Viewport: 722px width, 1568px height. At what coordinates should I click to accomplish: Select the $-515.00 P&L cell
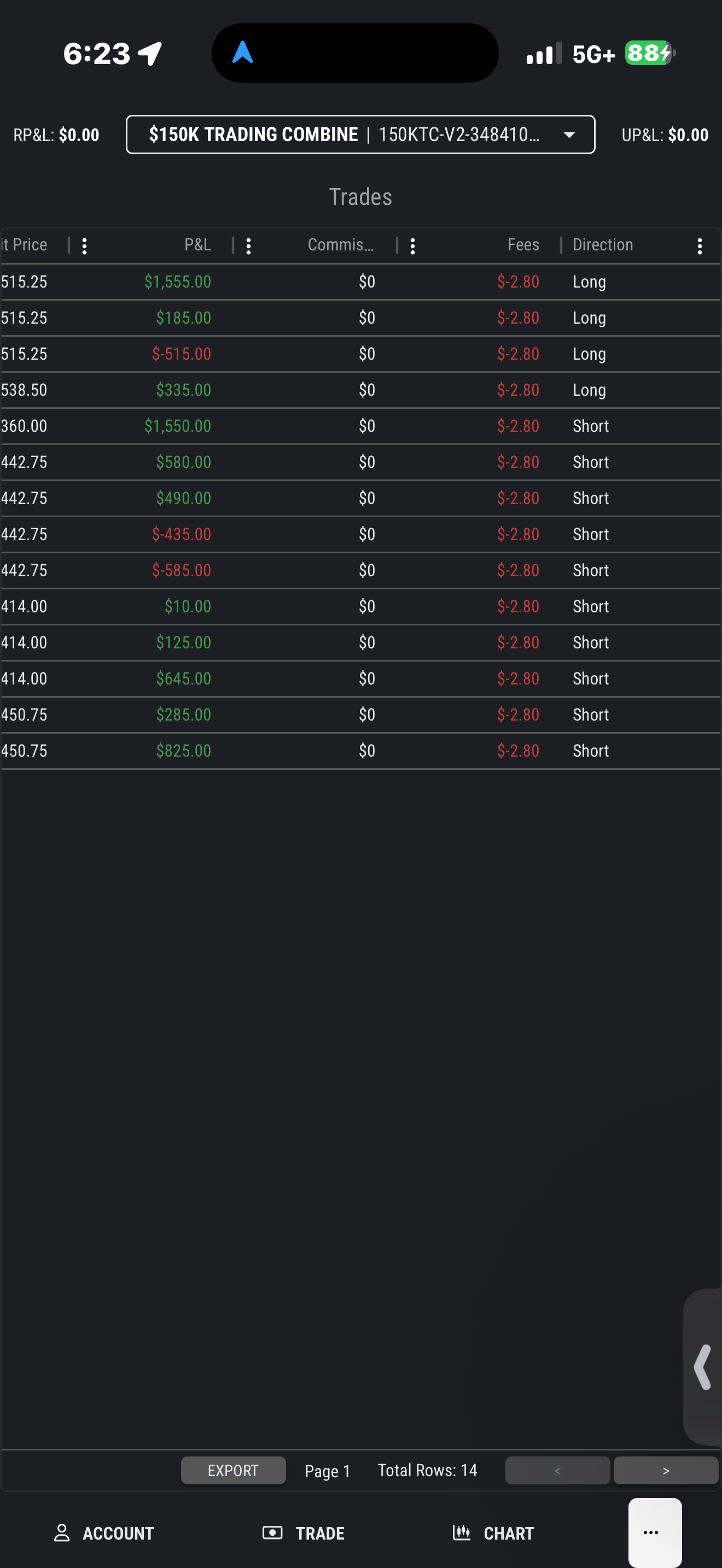click(182, 354)
